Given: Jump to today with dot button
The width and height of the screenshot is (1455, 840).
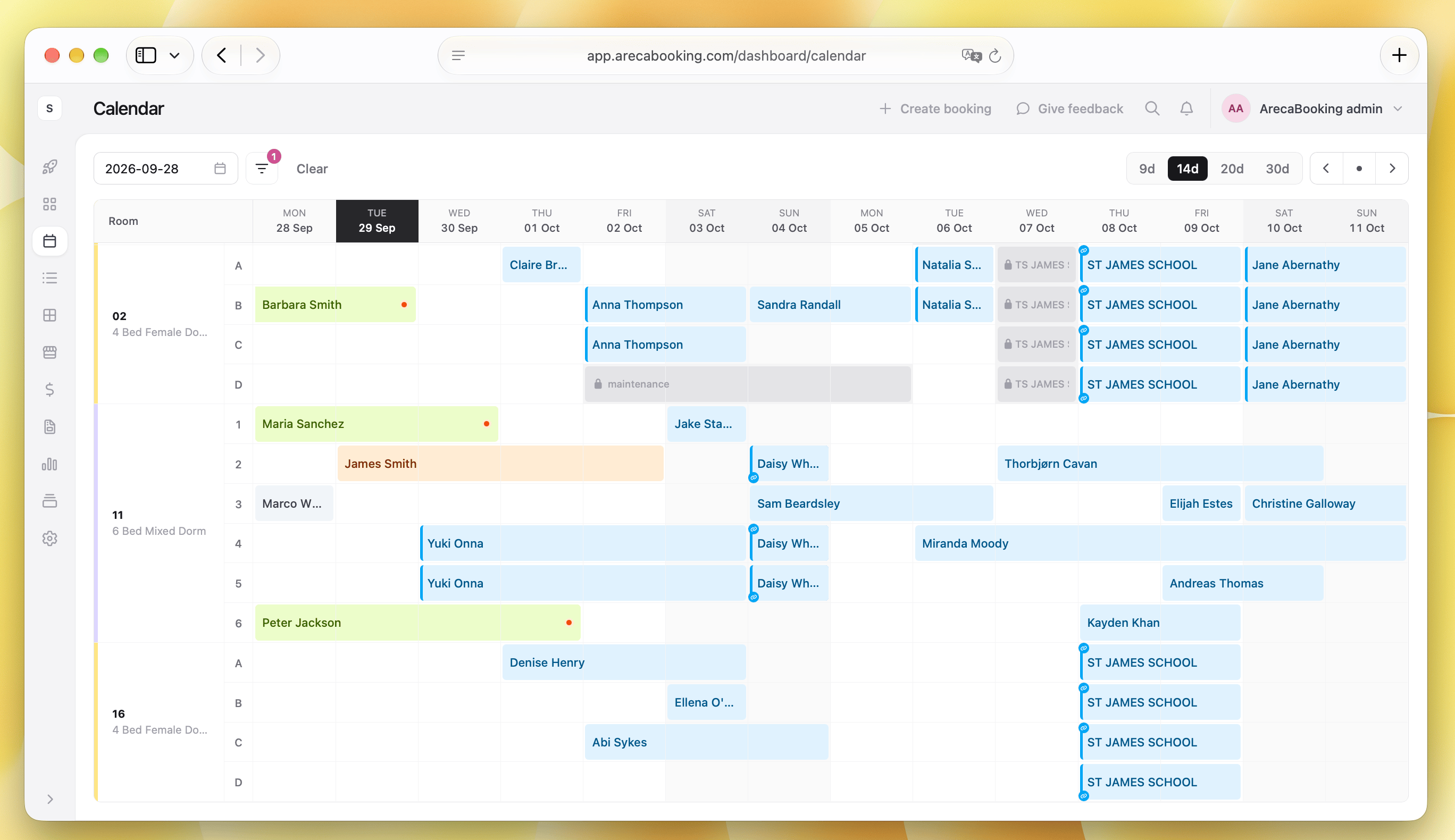Looking at the screenshot, I should pyautogui.click(x=1359, y=169).
